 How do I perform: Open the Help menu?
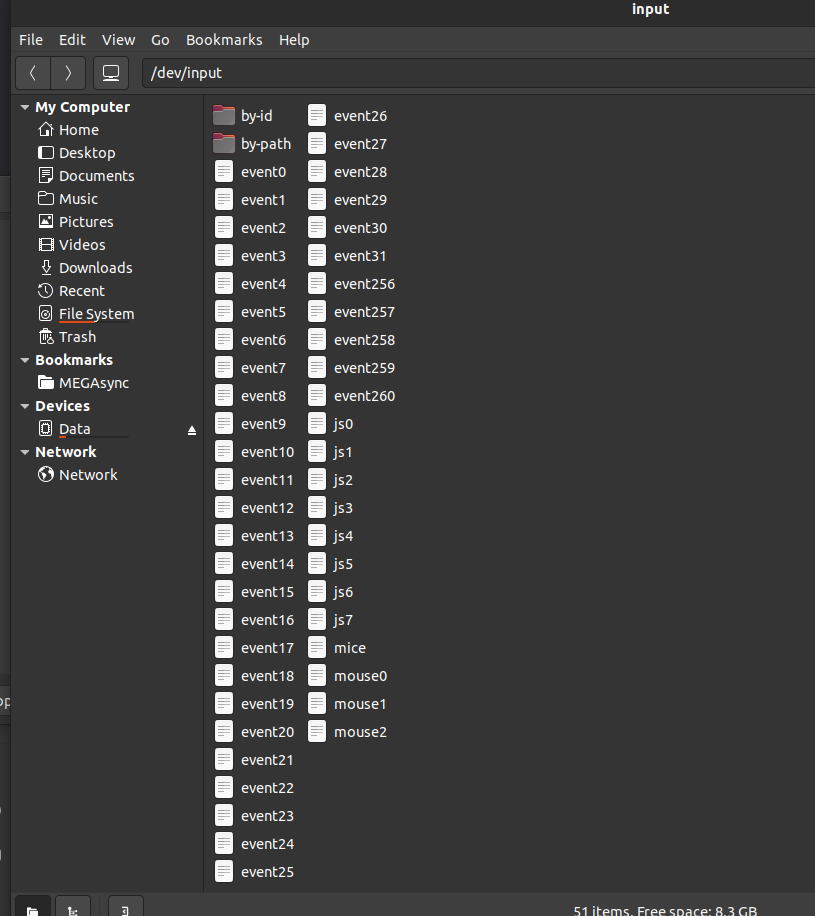[294, 40]
